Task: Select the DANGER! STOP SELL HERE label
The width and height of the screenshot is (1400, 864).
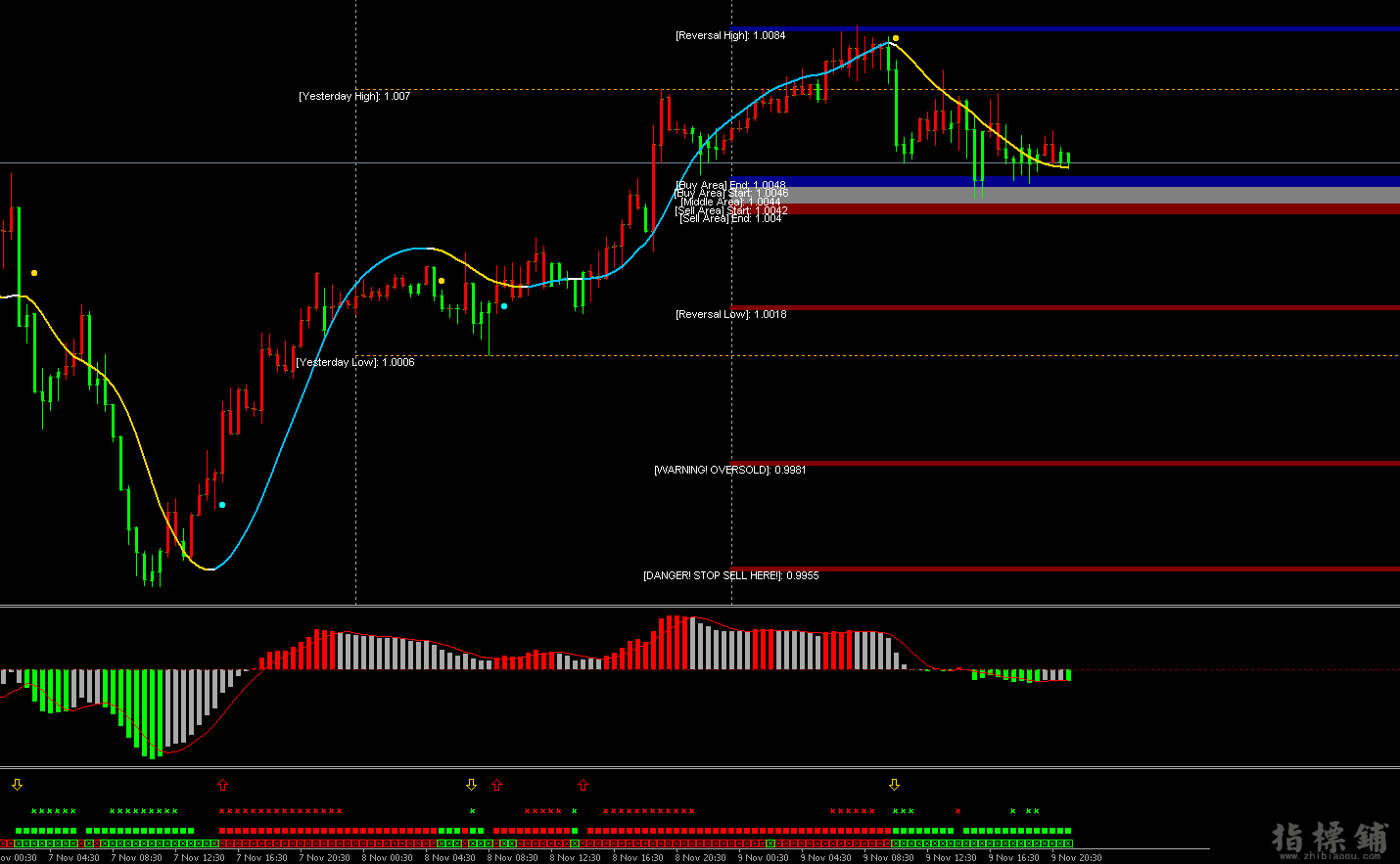Action: (x=730, y=576)
